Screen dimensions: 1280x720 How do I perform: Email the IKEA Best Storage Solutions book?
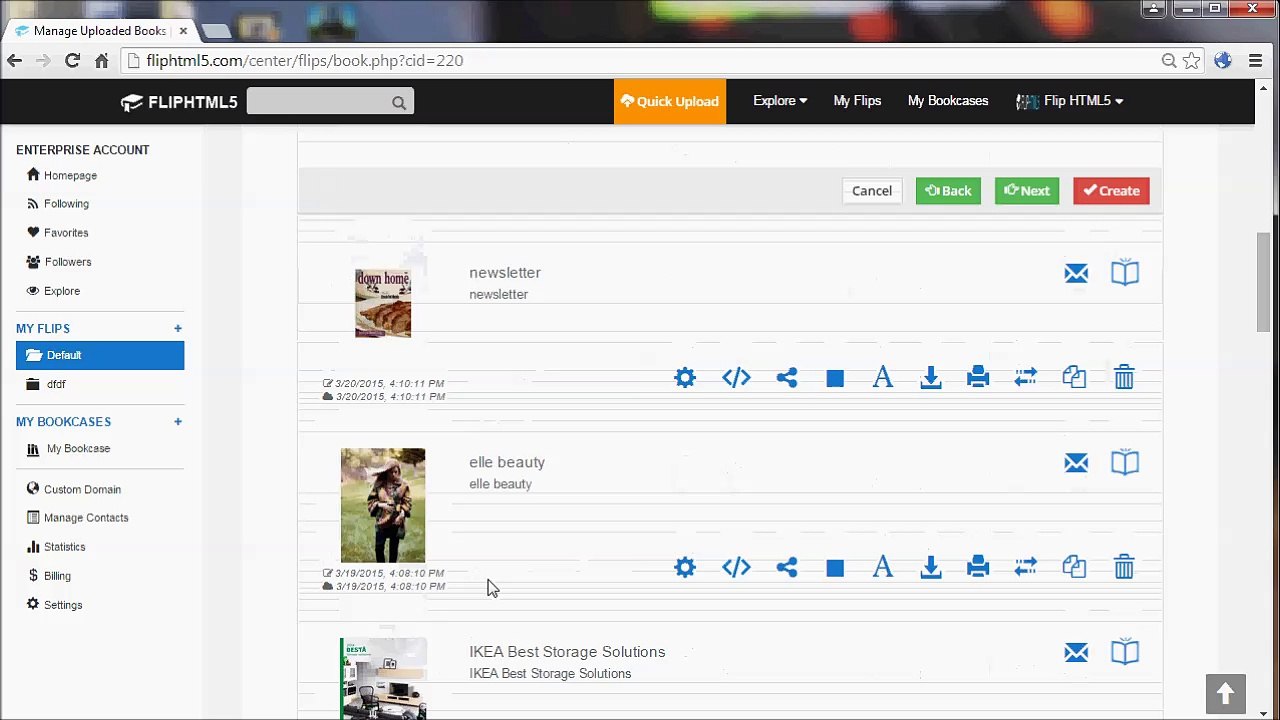tap(1076, 653)
